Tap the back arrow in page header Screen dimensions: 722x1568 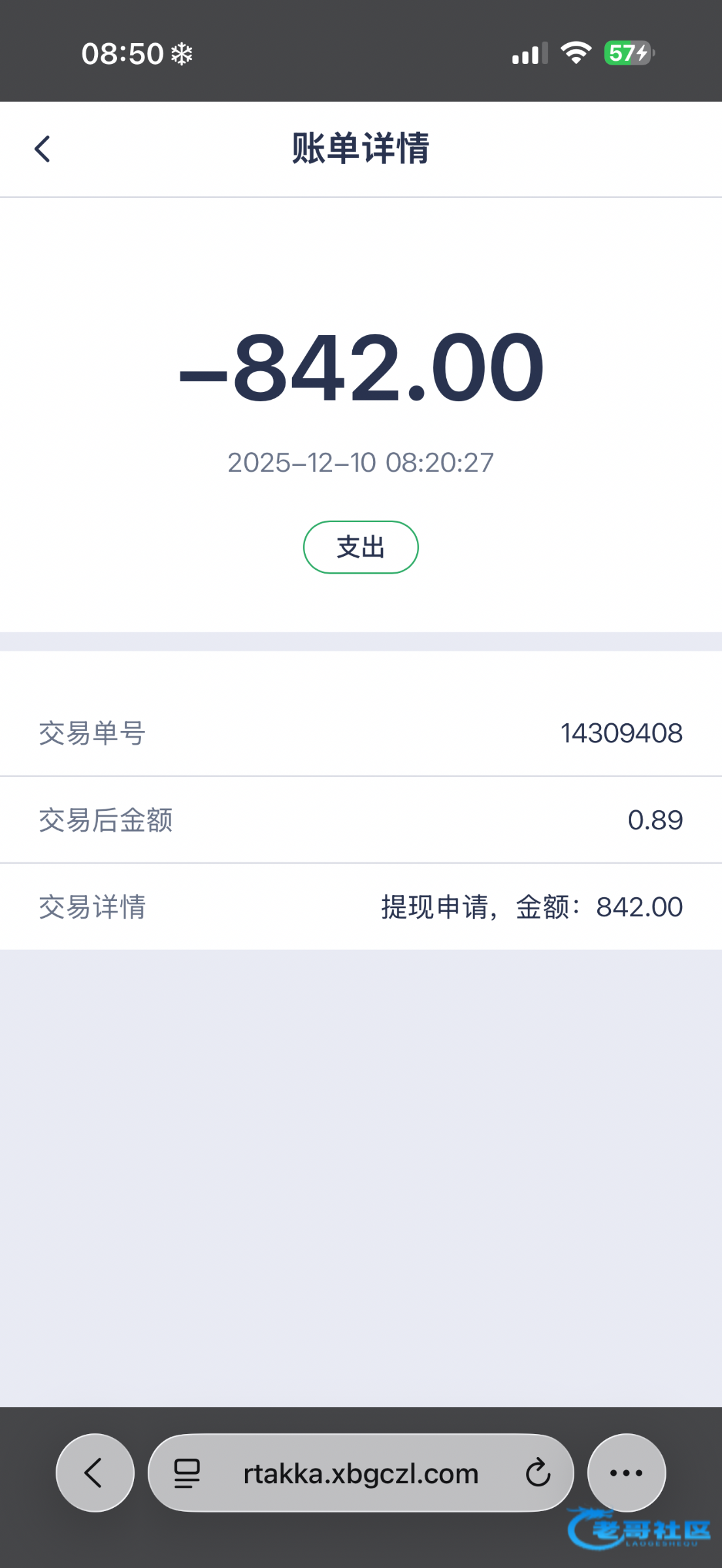coord(42,149)
